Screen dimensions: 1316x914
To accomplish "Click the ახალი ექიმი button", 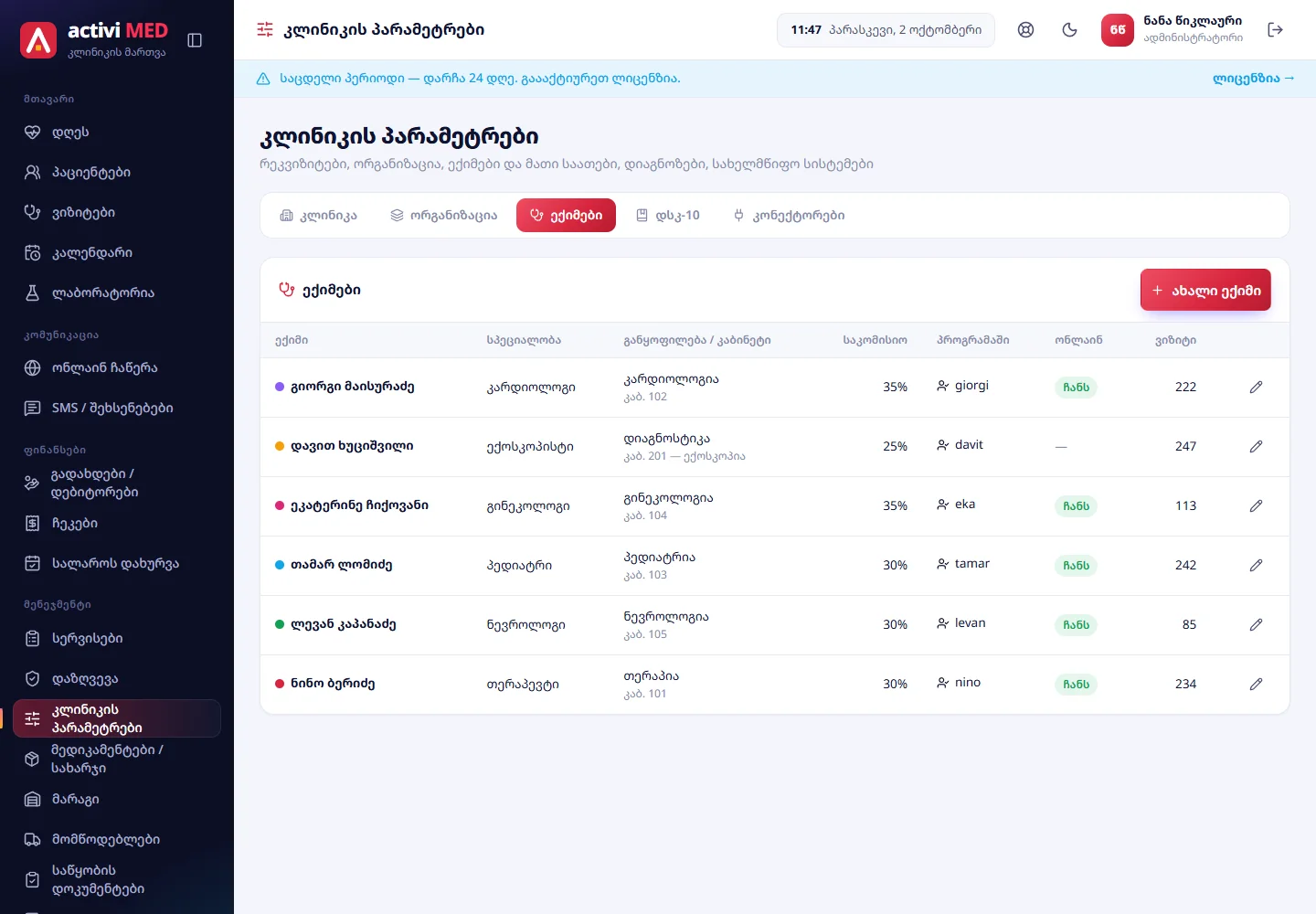I will (x=1205, y=291).
